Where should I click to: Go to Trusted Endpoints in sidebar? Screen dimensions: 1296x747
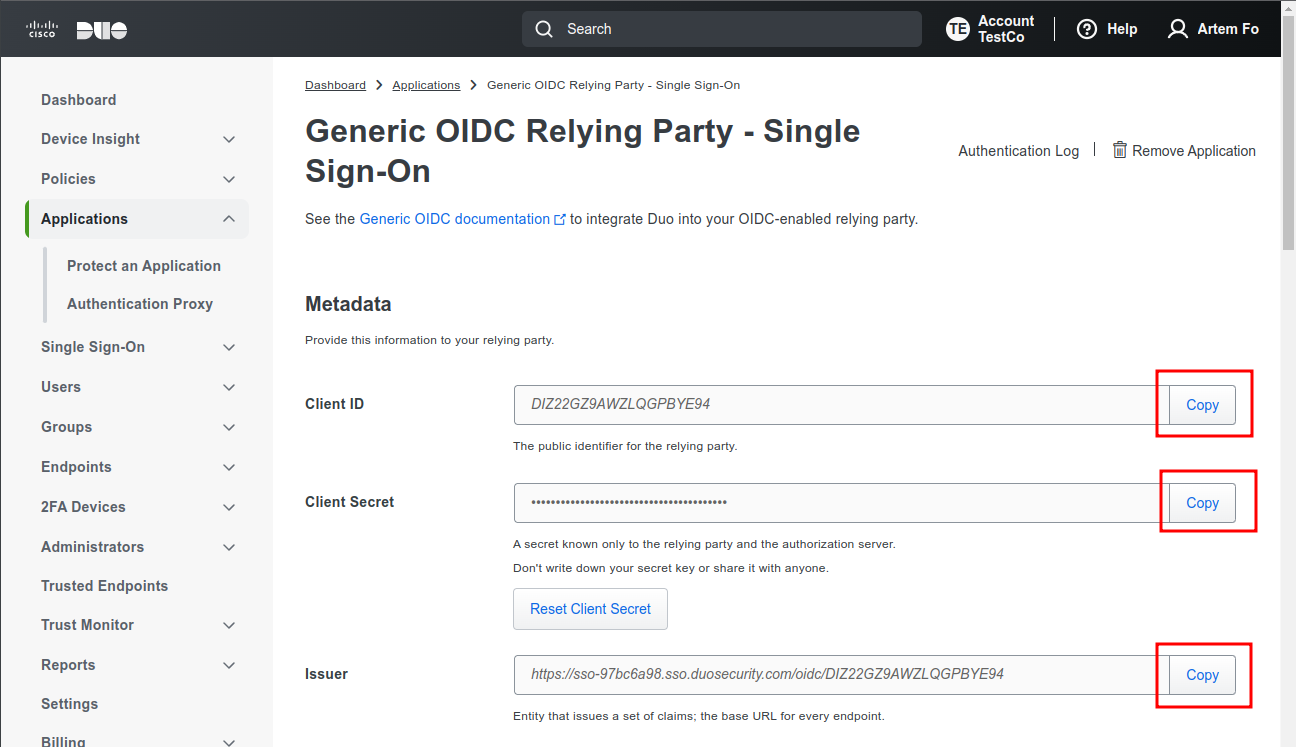104,586
